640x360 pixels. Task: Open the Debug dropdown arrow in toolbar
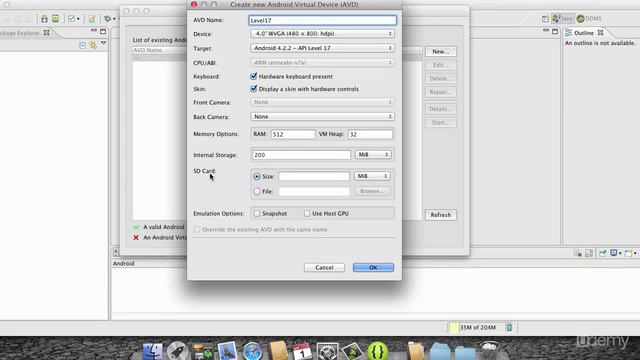(114, 19)
